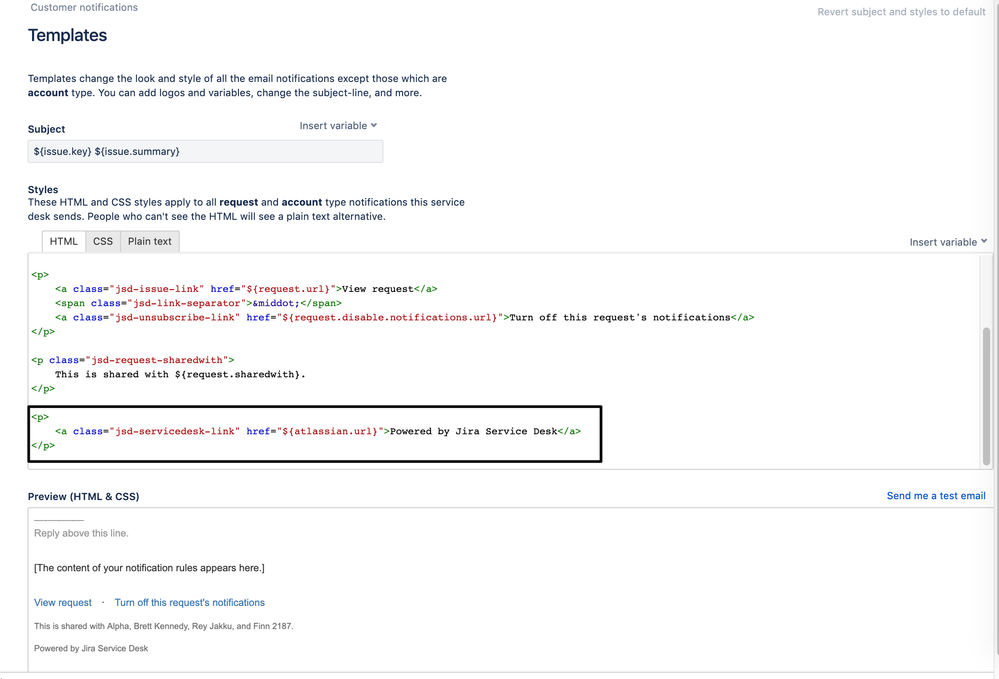Switch to the CSS tab
Image resolution: width=999 pixels, height=679 pixels.
[x=102, y=241]
